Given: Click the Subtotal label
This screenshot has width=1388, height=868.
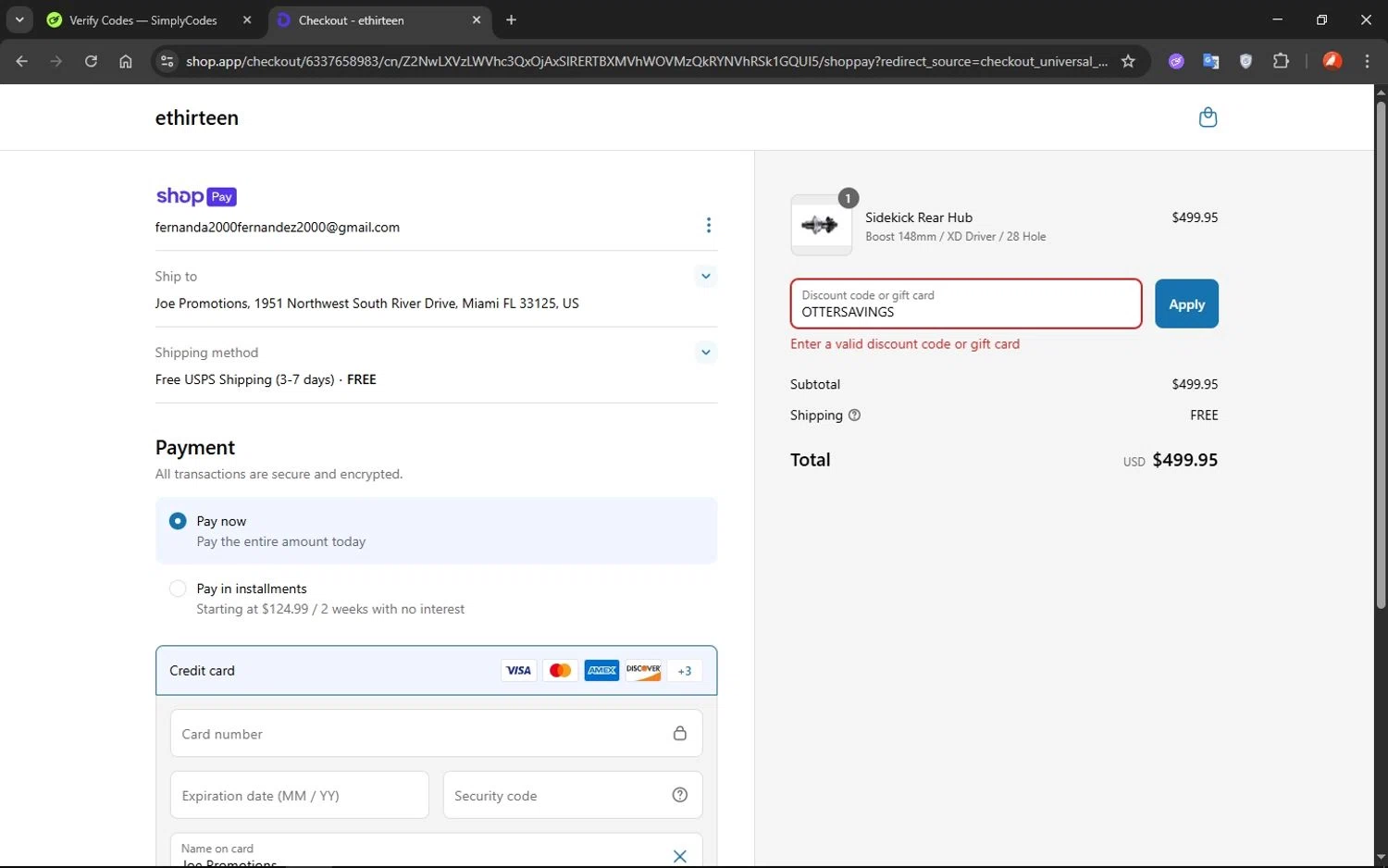Looking at the screenshot, I should click(815, 384).
